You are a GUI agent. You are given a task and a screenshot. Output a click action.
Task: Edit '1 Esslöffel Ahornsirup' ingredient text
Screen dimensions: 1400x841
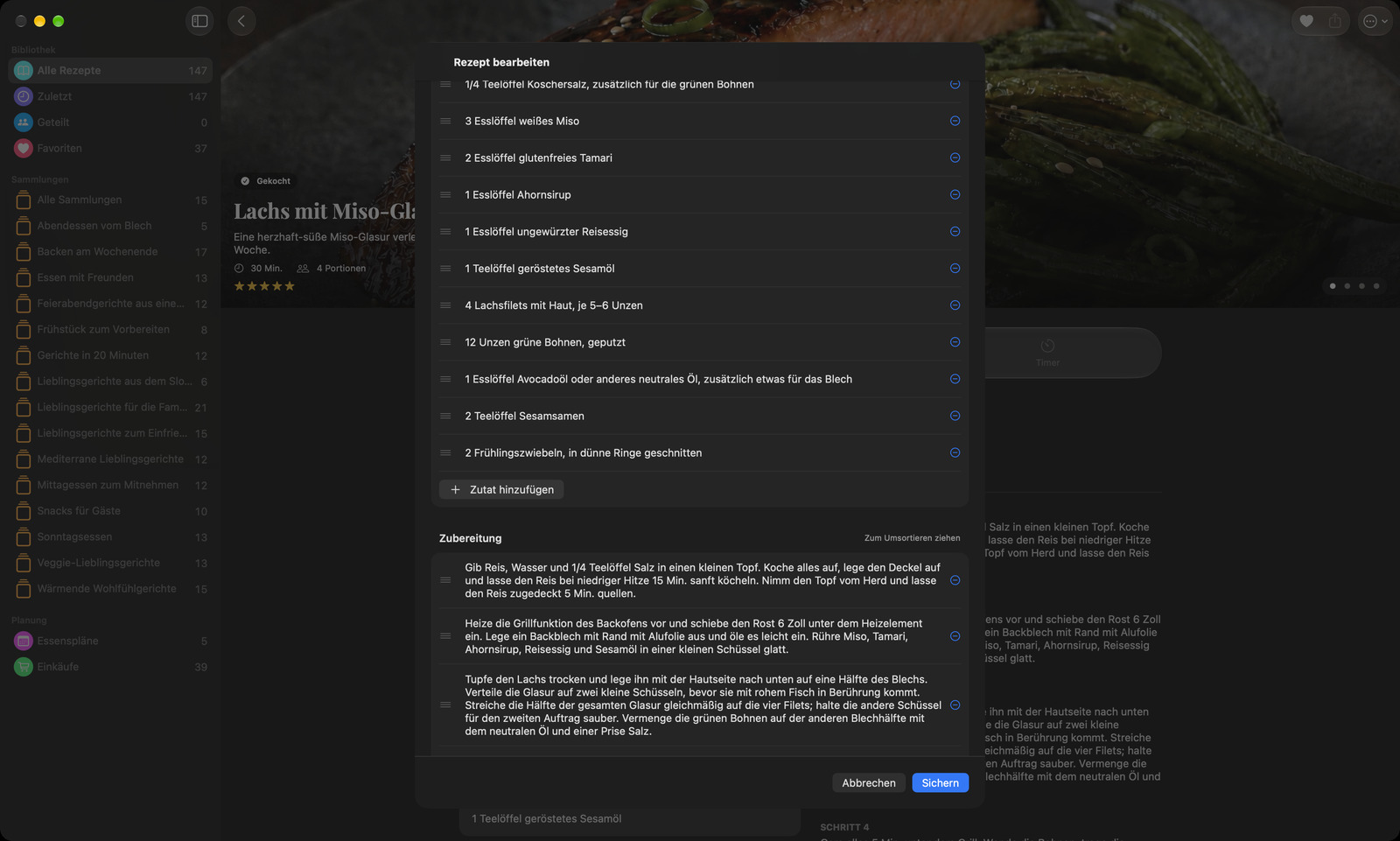point(518,194)
